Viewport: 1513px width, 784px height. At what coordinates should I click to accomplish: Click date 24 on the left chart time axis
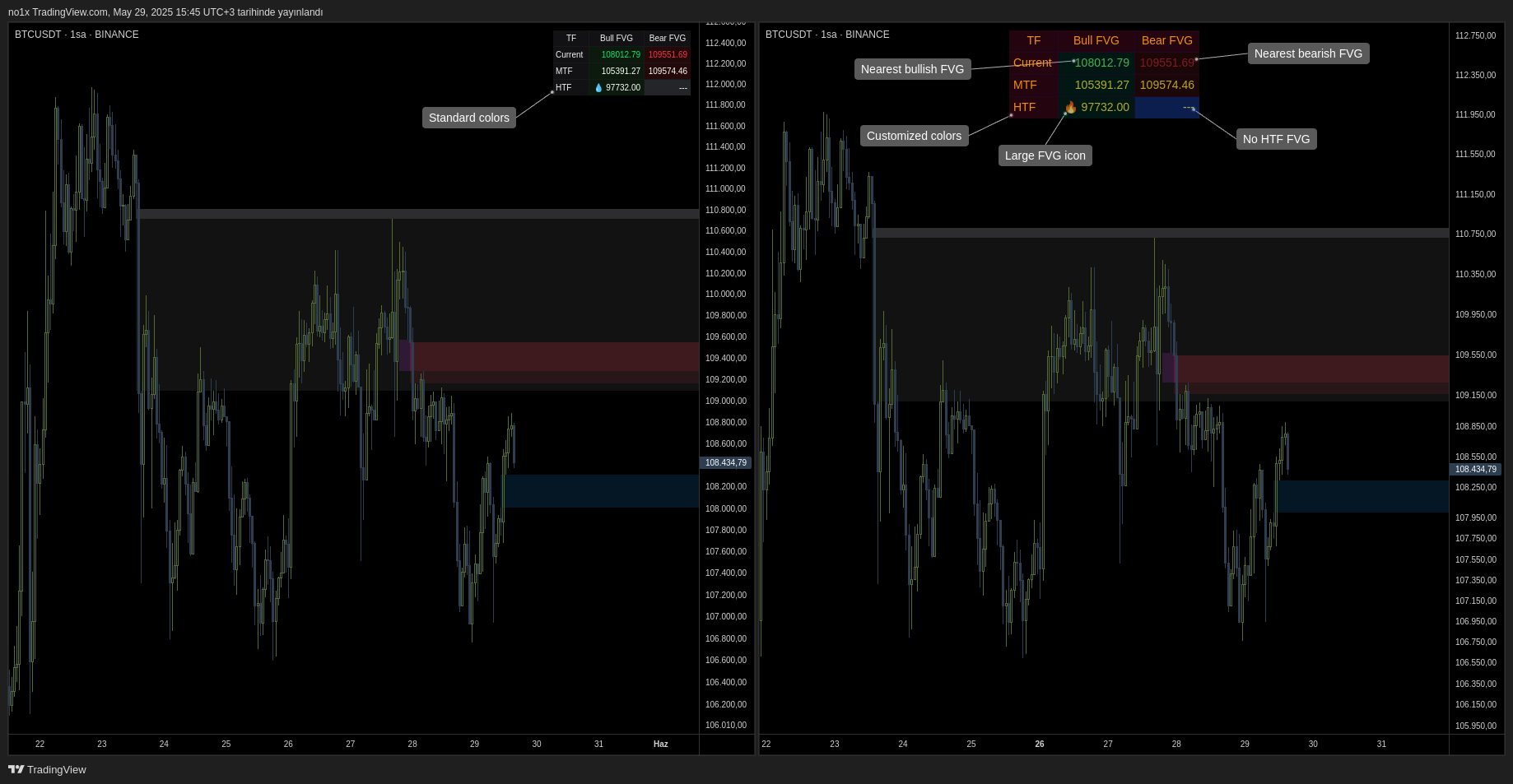point(164,744)
